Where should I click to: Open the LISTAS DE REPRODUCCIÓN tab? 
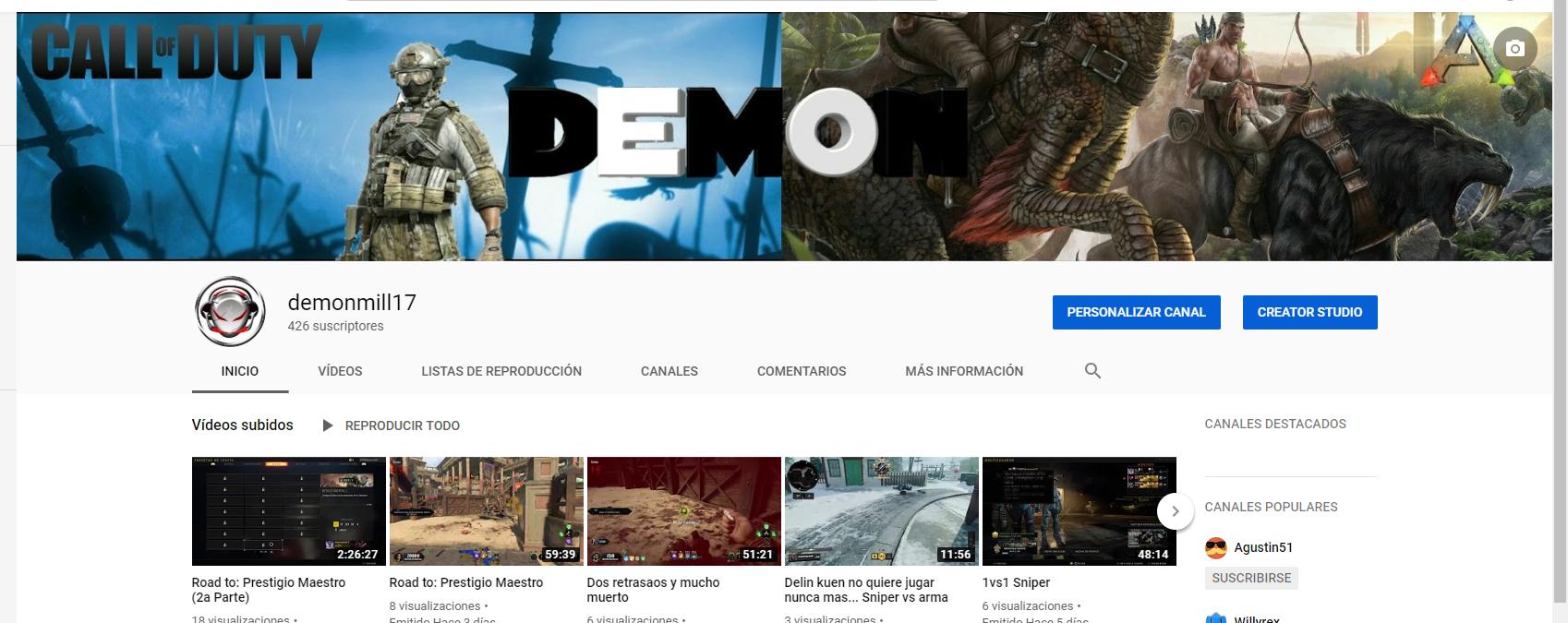tap(501, 371)
